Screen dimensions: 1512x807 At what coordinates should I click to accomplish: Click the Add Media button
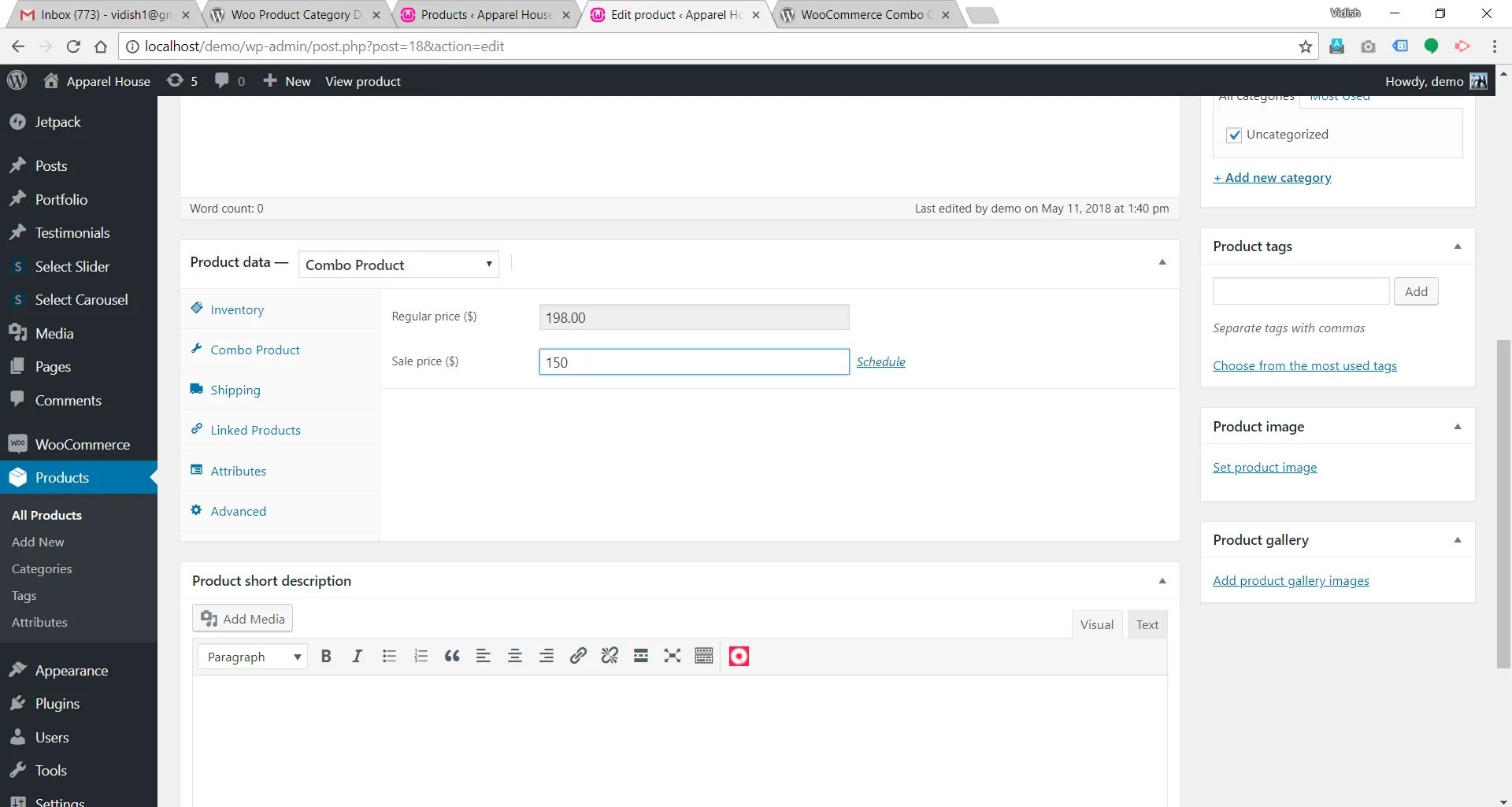pyautogui.click(x=243, y=619)
